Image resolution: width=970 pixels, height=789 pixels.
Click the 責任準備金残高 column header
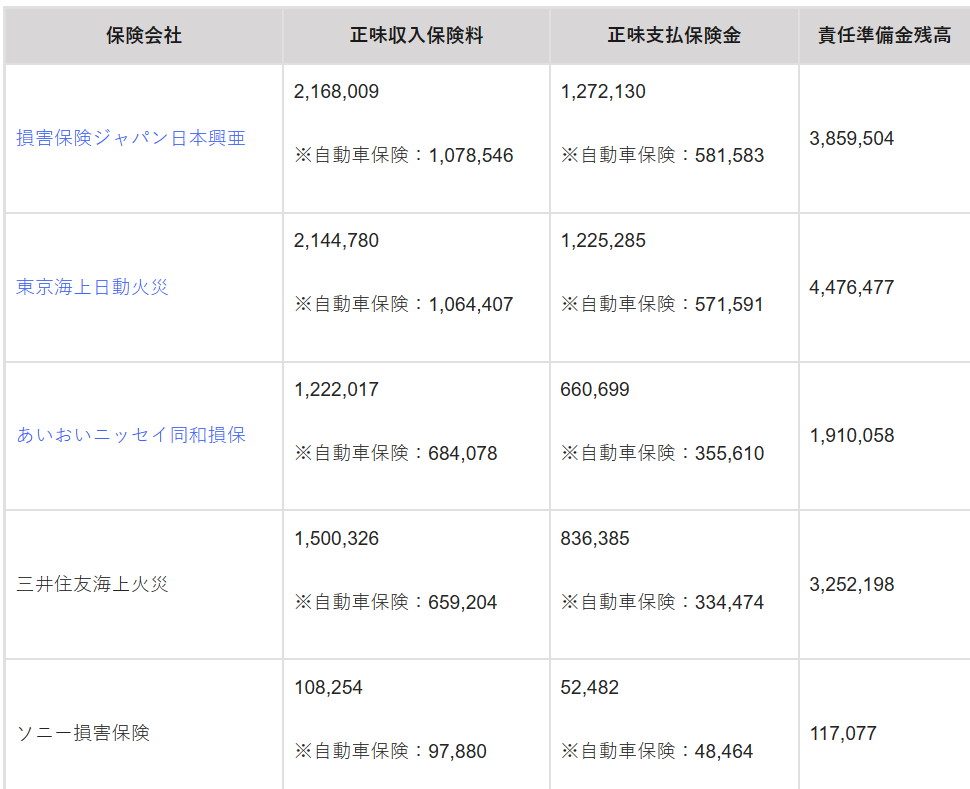[x=885, y=35]
